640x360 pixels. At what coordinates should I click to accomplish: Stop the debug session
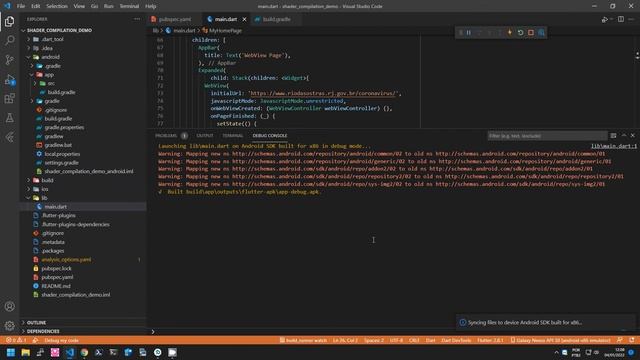(x=531, y=33)
